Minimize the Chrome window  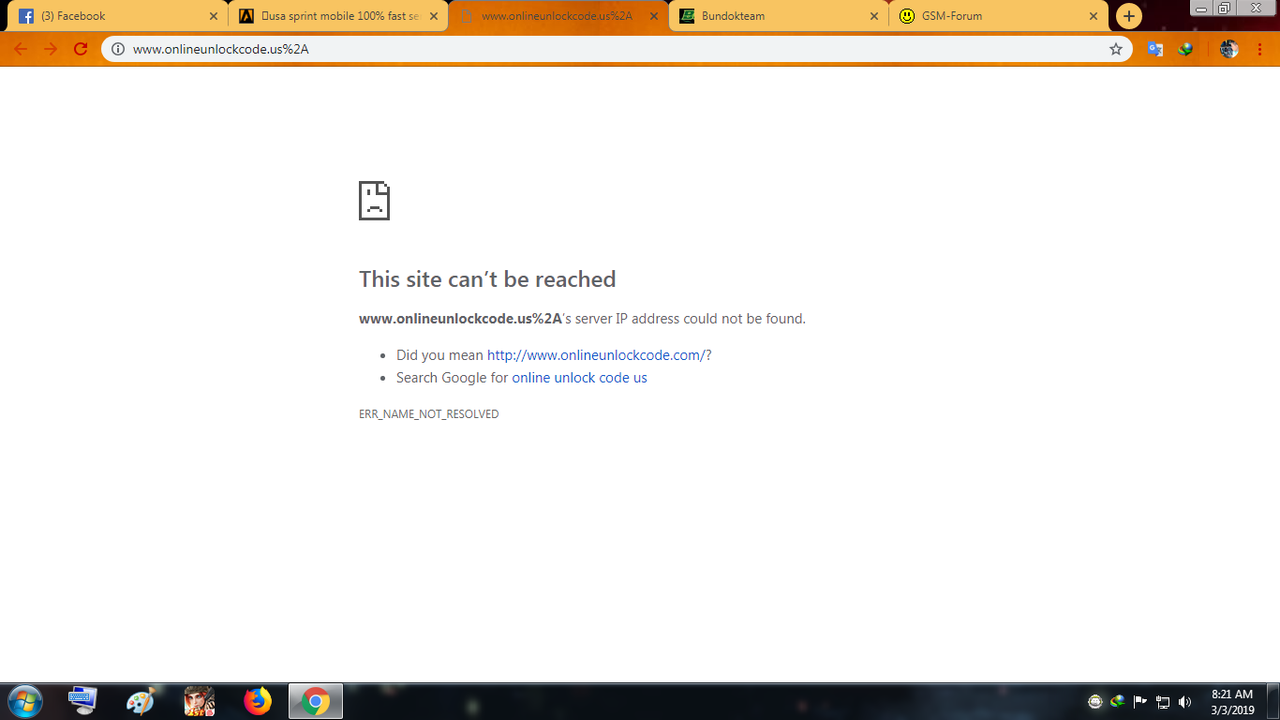coord(1201,7)
